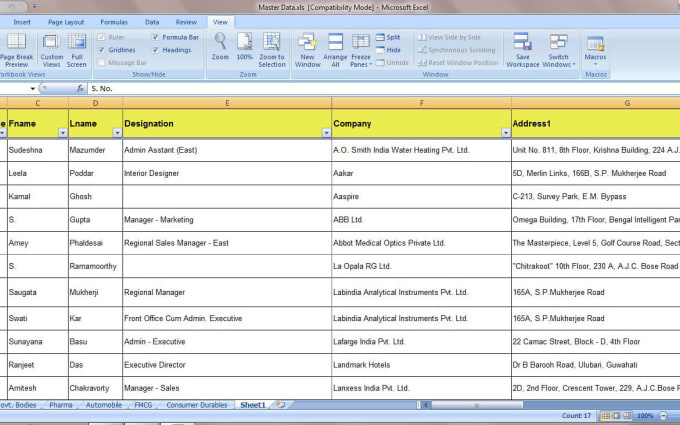The image size is (680, 425).
Task: Select cell 'Admin Asstant (East)'
Action: (x=227, y=150)
